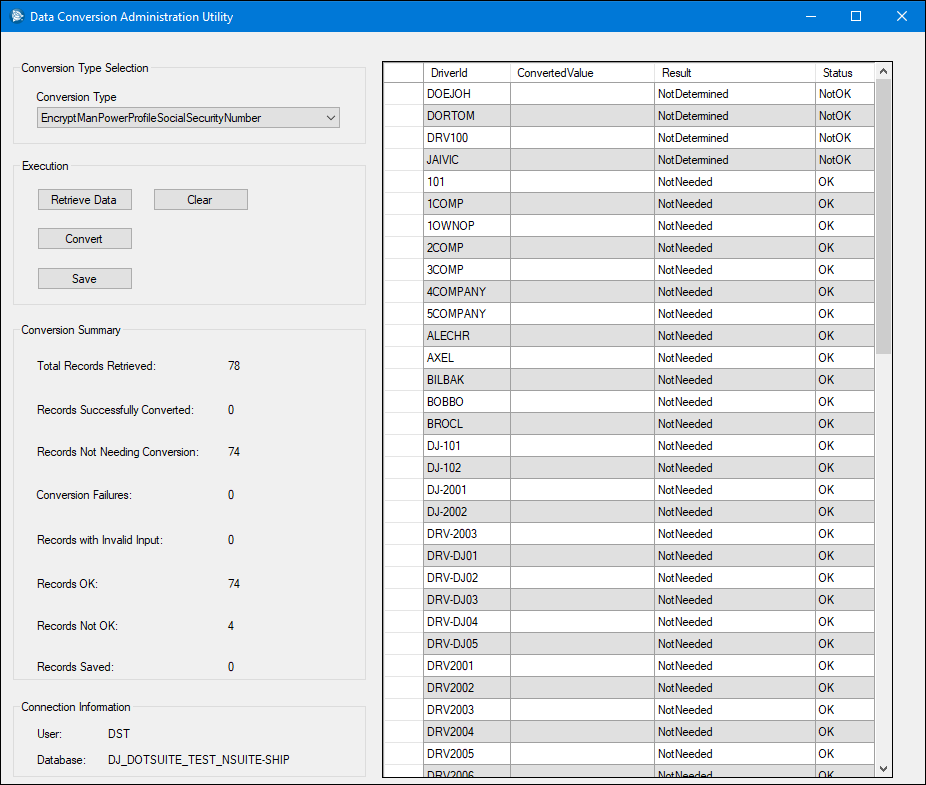Click the Clear button

[200, 199]
